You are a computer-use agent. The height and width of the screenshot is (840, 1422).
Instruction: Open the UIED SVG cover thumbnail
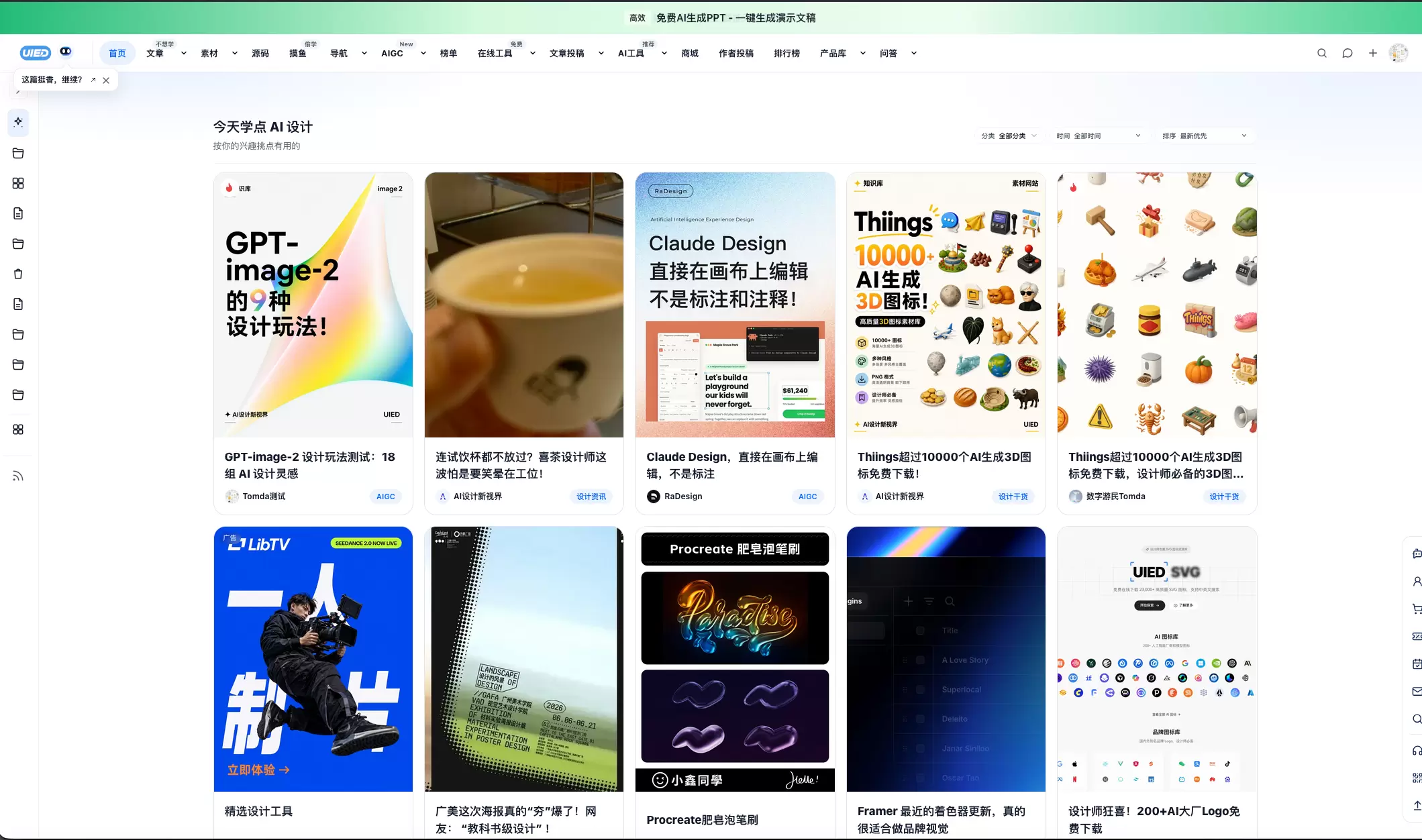pos(1157,659)
